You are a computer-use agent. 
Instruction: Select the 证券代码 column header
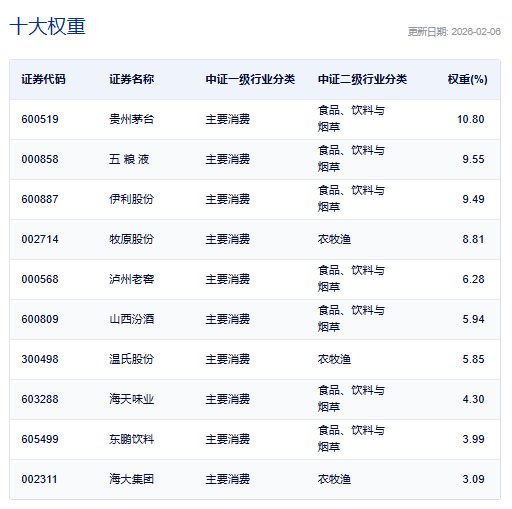(44, 79)
